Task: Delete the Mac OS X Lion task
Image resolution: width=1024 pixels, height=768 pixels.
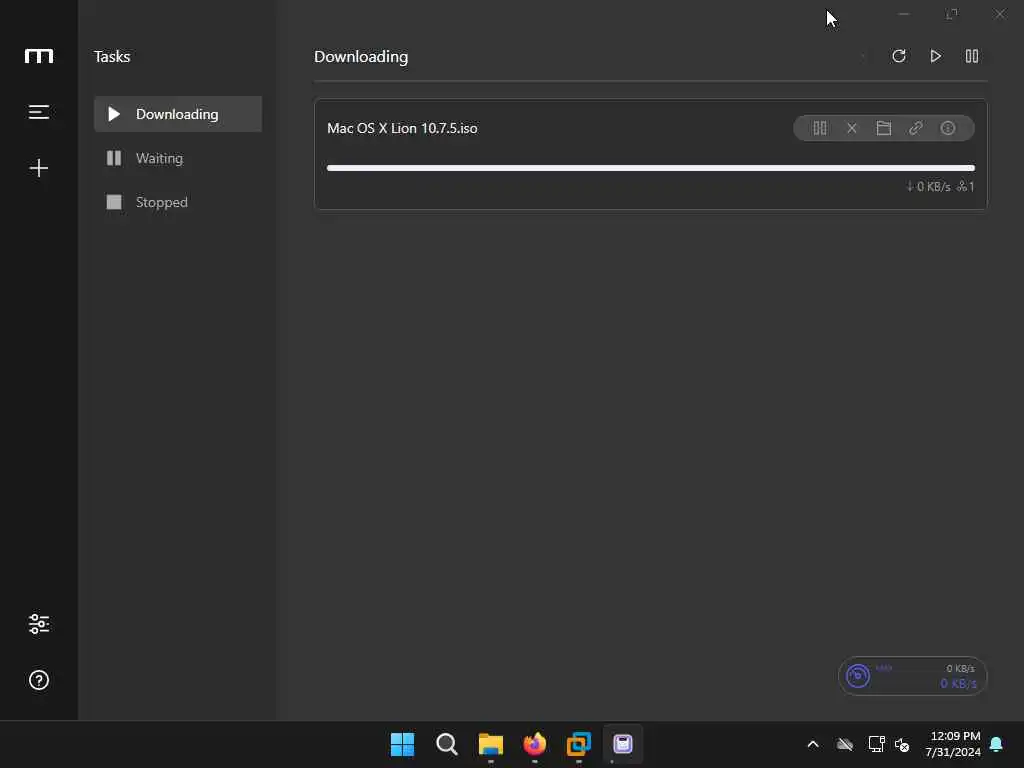Action: (x=852, y=128)
